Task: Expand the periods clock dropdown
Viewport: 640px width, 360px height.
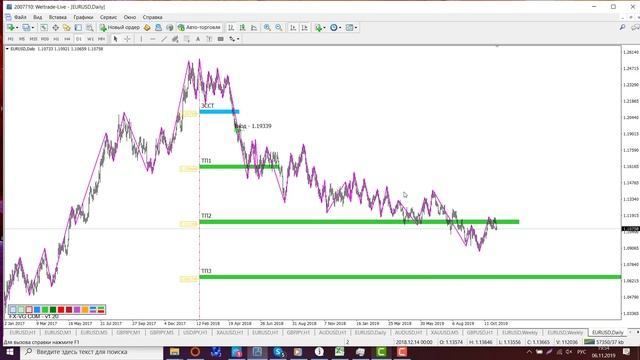Action: point(340,28)
